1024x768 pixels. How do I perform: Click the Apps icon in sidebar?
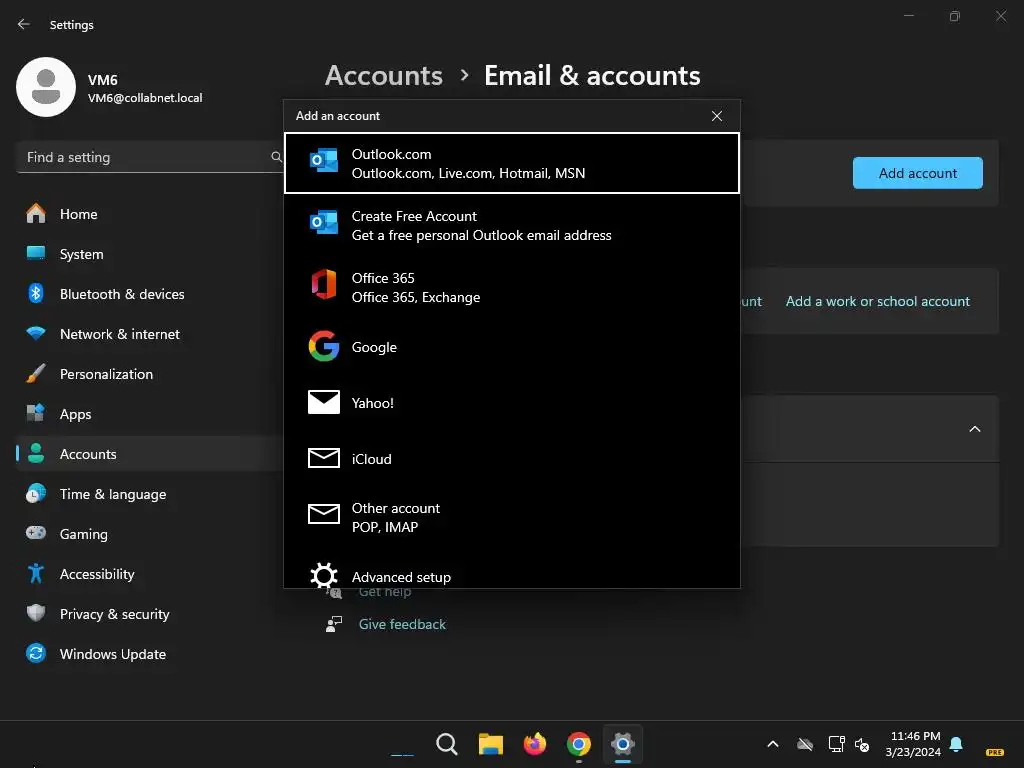[36, 413]
